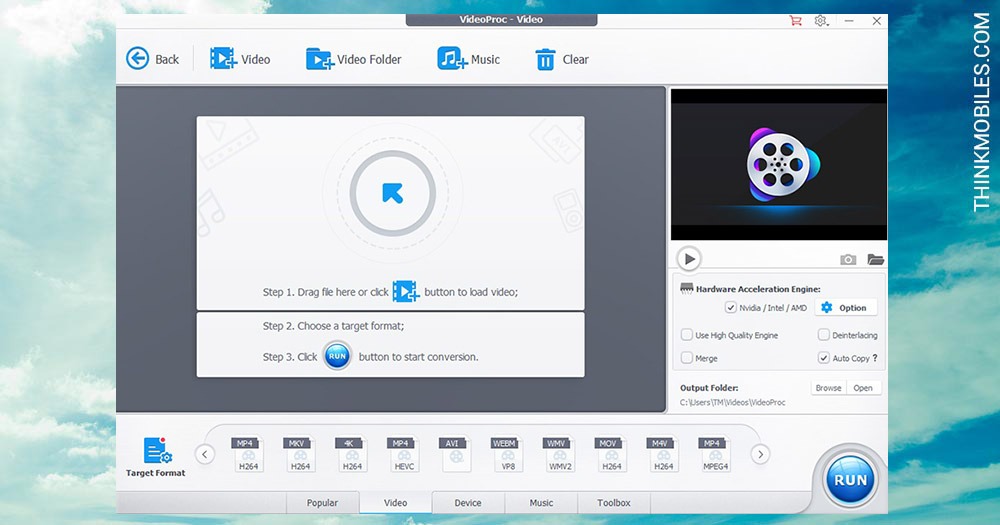Select MP4 MPEG4 output format
The height and width of the screenshot is (525, 1000).
(x=715, y=454)
